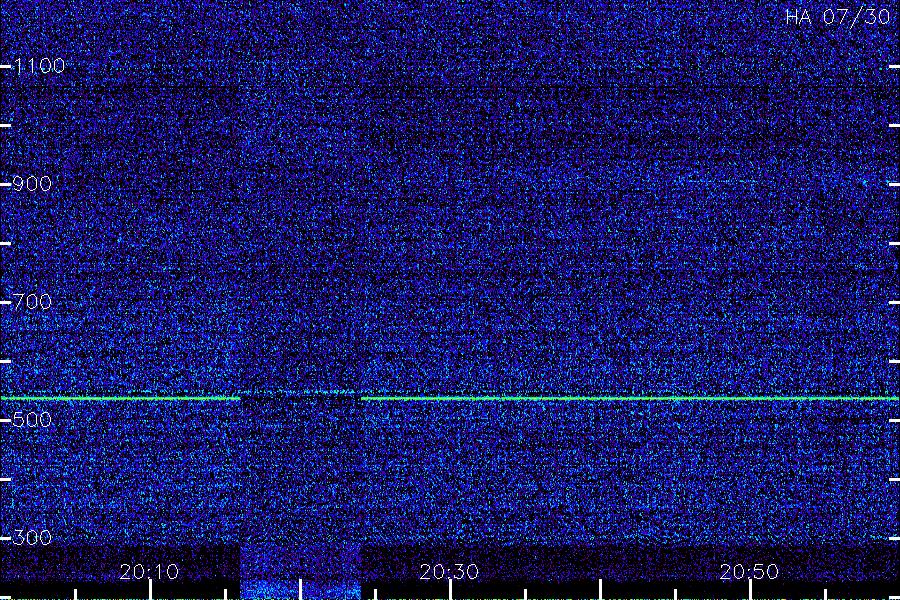Viewport: 900px width, 600px height.
Task: Click the 300 frequency axis label
Action: [32, 537]
